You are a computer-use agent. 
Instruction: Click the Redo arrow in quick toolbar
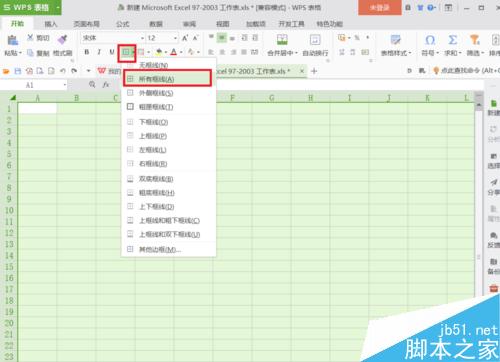click(74, 71)
